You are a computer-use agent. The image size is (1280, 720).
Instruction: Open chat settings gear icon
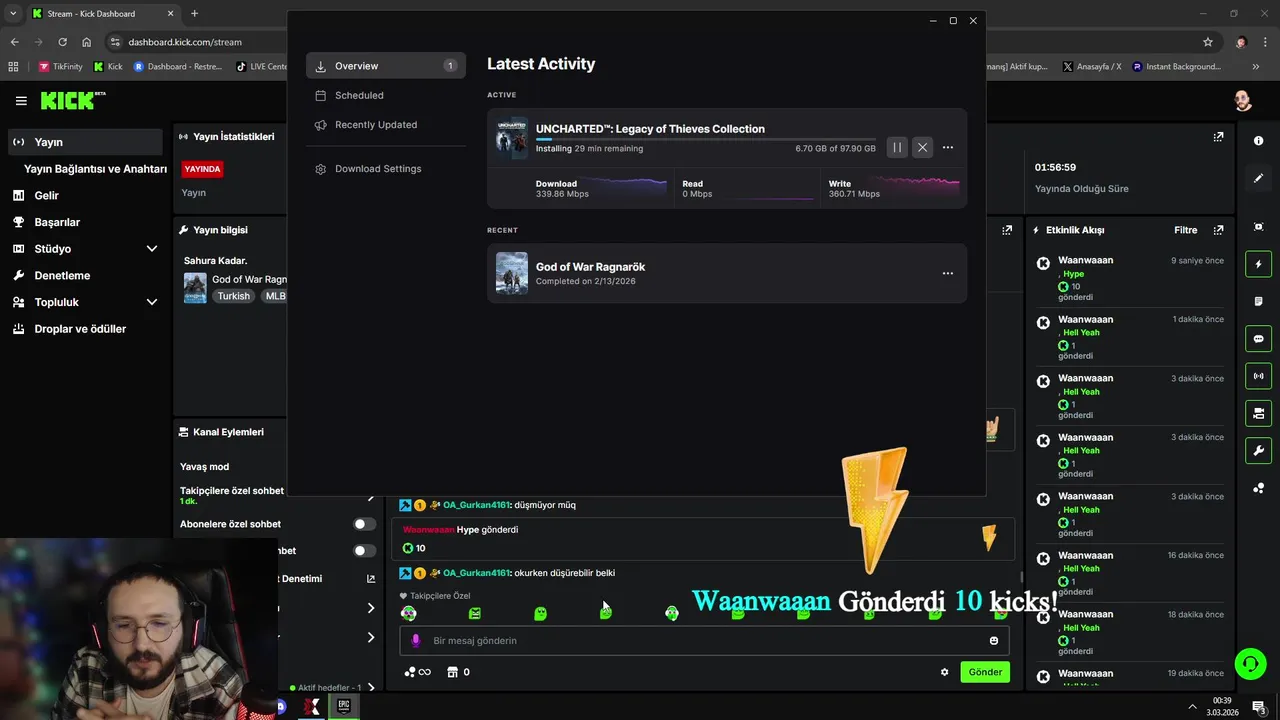(944, 672)
